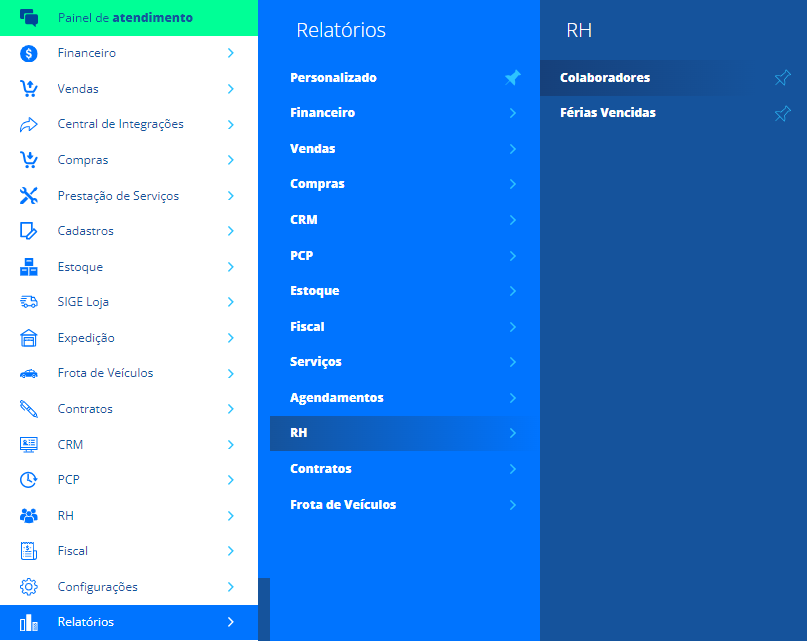807x641 pixels.
Task: Expand Configurações chevron
Action: 231,587
